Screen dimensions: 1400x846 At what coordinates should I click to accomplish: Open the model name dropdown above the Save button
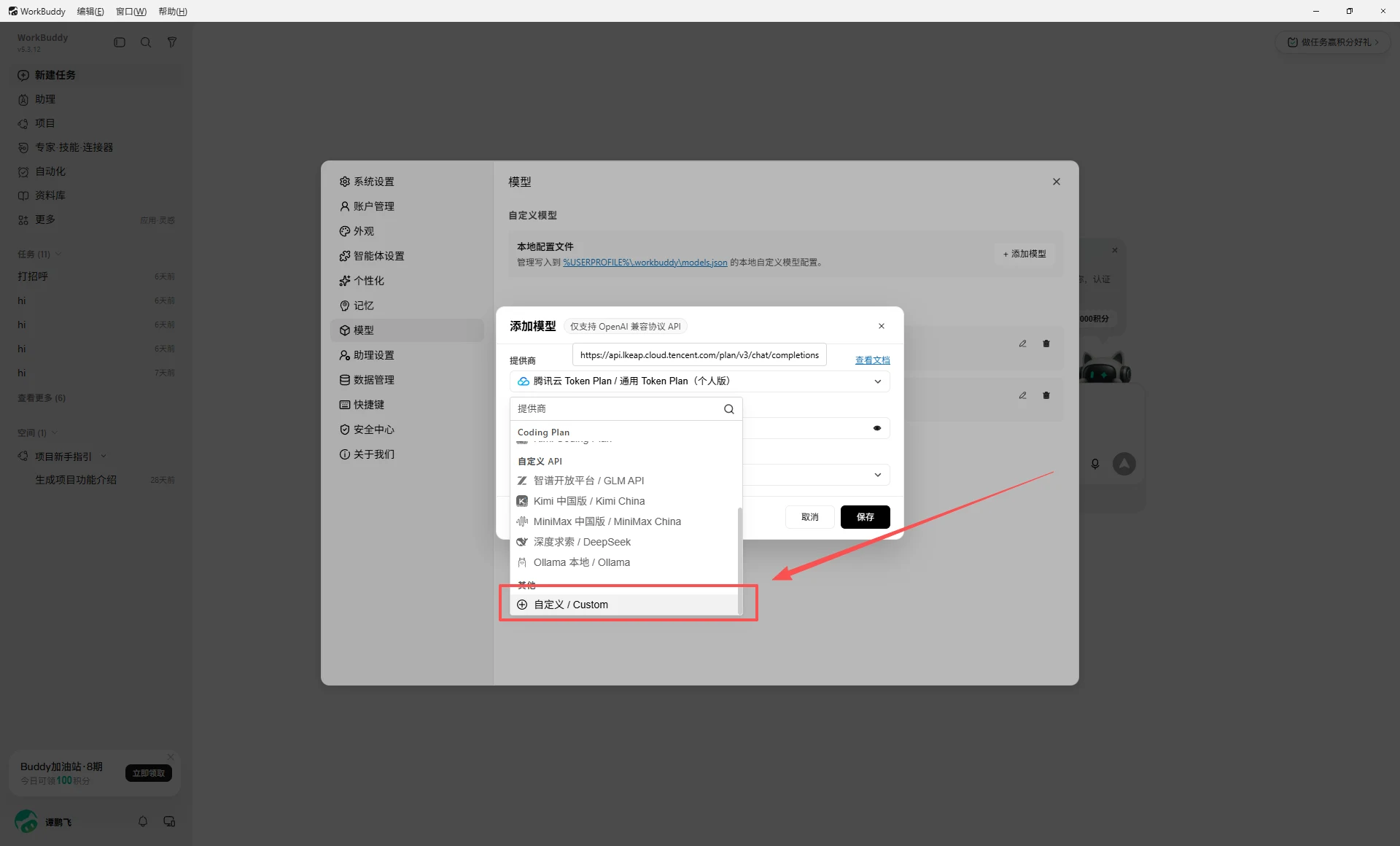815,475
